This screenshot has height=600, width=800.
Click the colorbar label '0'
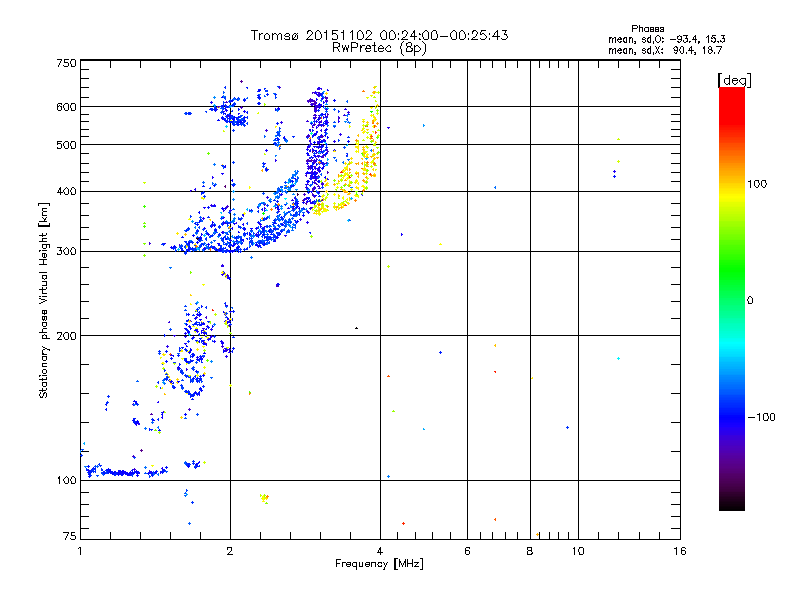tap(750, 300)
